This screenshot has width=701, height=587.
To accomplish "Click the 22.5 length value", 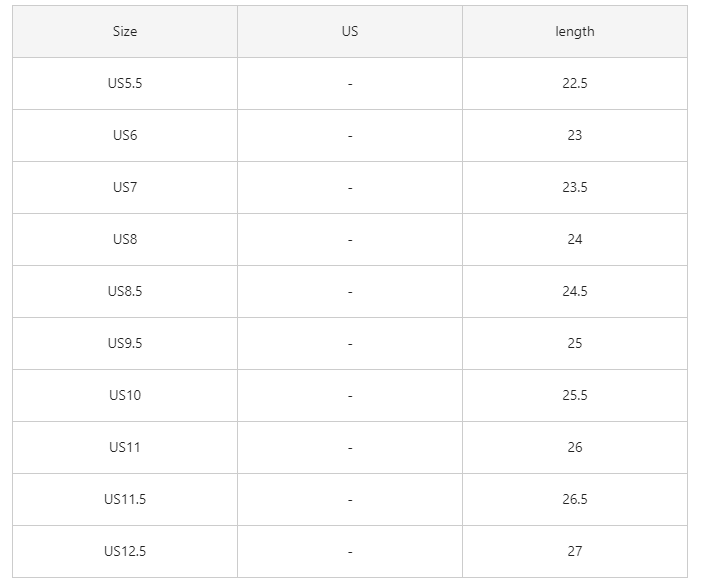I will (574, 83).
